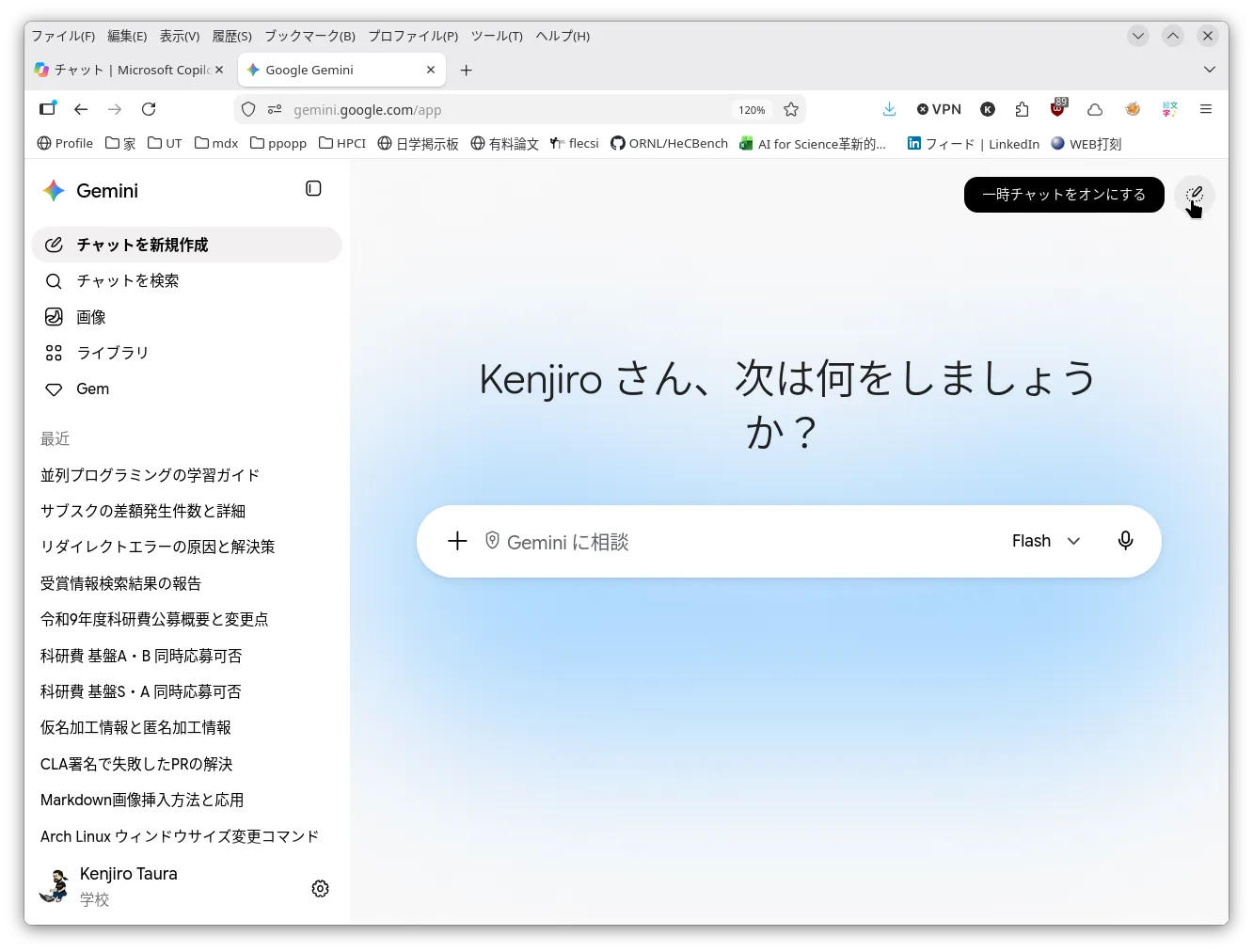Open the ツール(T) menu
This screenshot has height=952, width=1253.
[x=497, y=36]
